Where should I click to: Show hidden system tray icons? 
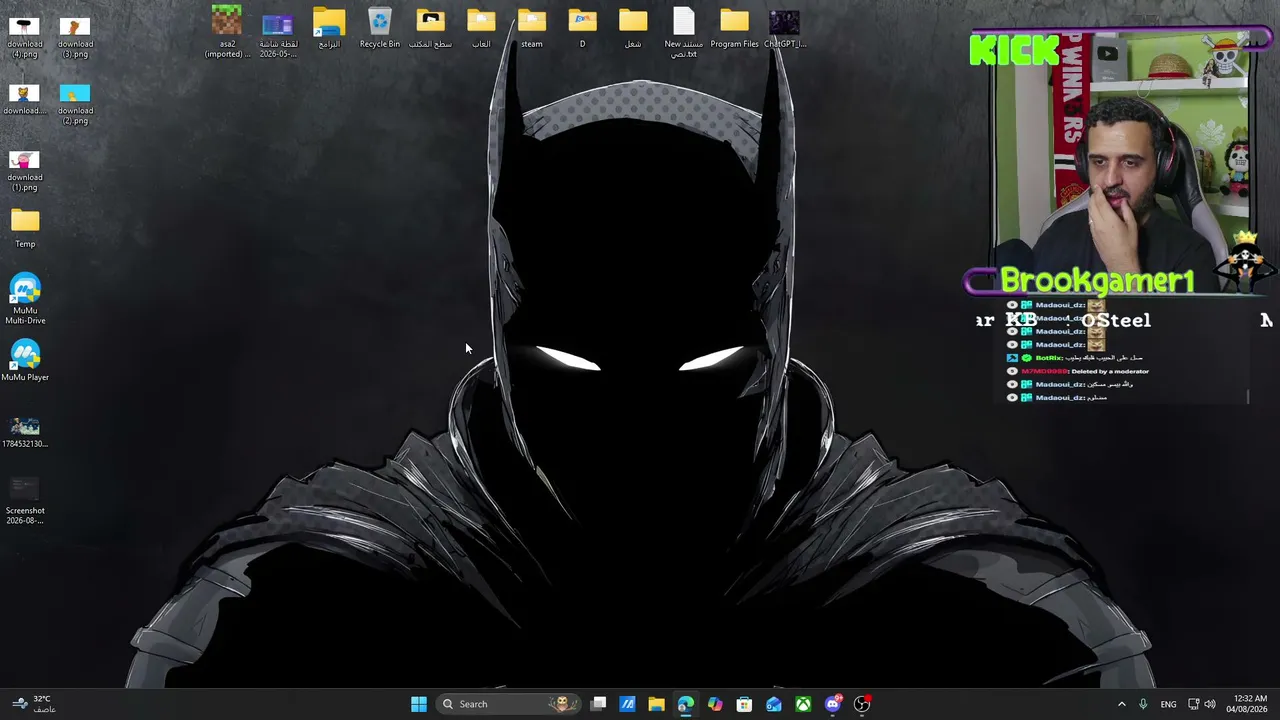[x=1121, y=704]
